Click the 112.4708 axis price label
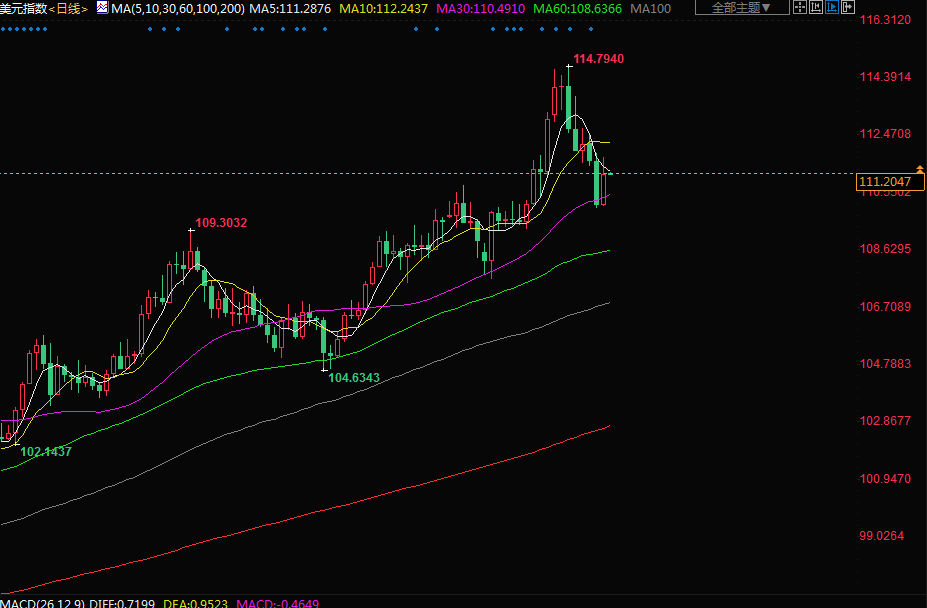Viewport: 927px width, 608px height. pos(885,134)
